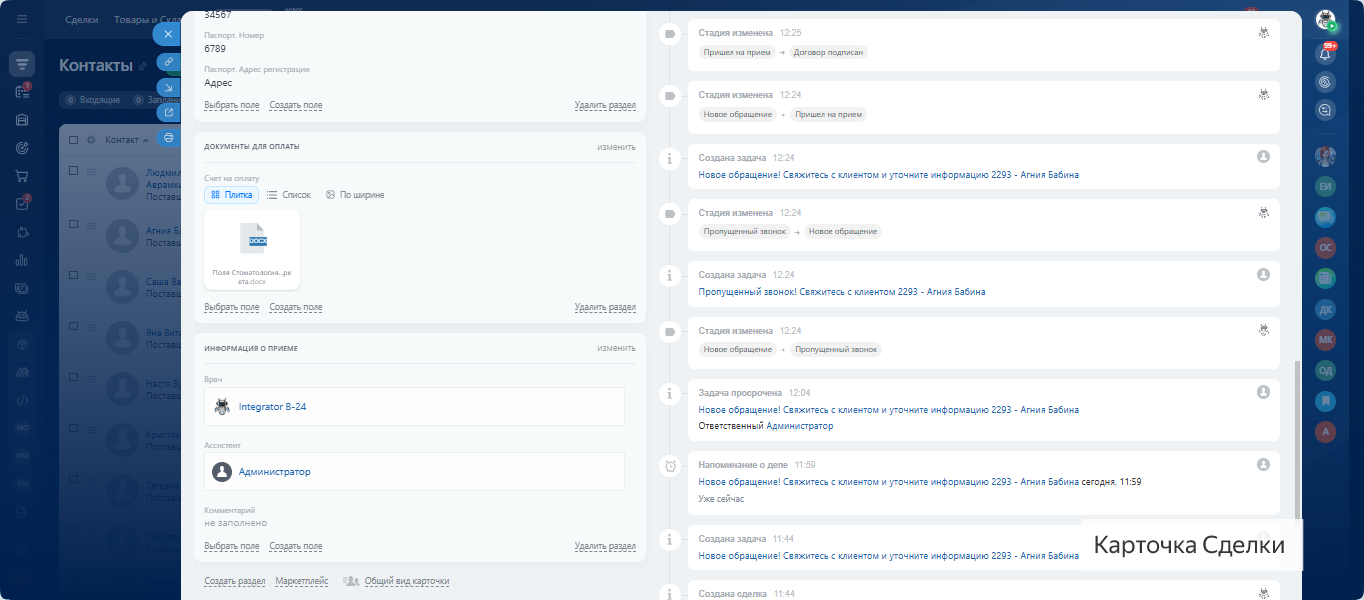The height and width of the screenshot is (600, 1364).
Task: Switch file view to По ширине
Action: click(x=355, y=195)
